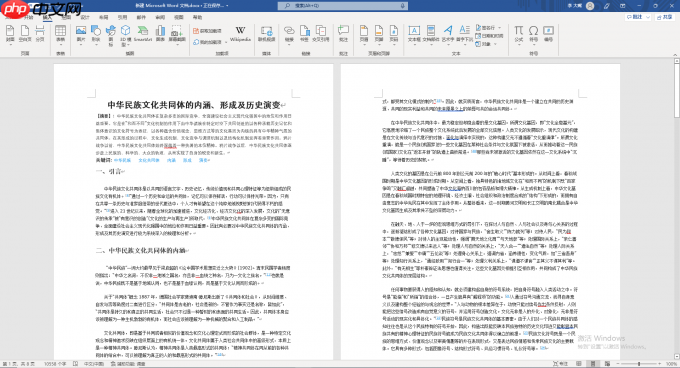Viewport: 680px width, 368px height.
Task: Open the 3D Models (3D 模型) menu
Action: (125, 35)
